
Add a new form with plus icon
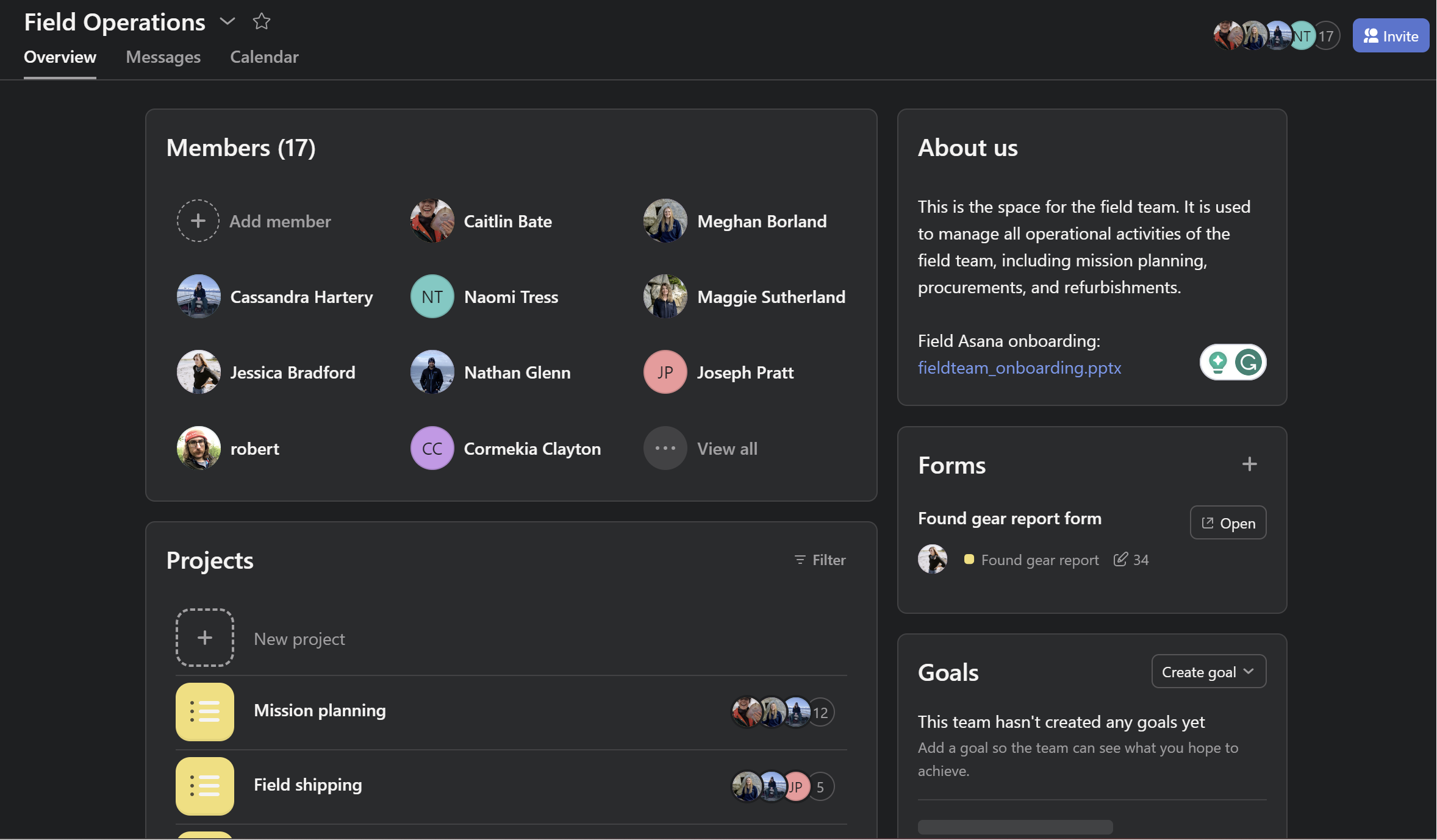(x=1249, y=464)
